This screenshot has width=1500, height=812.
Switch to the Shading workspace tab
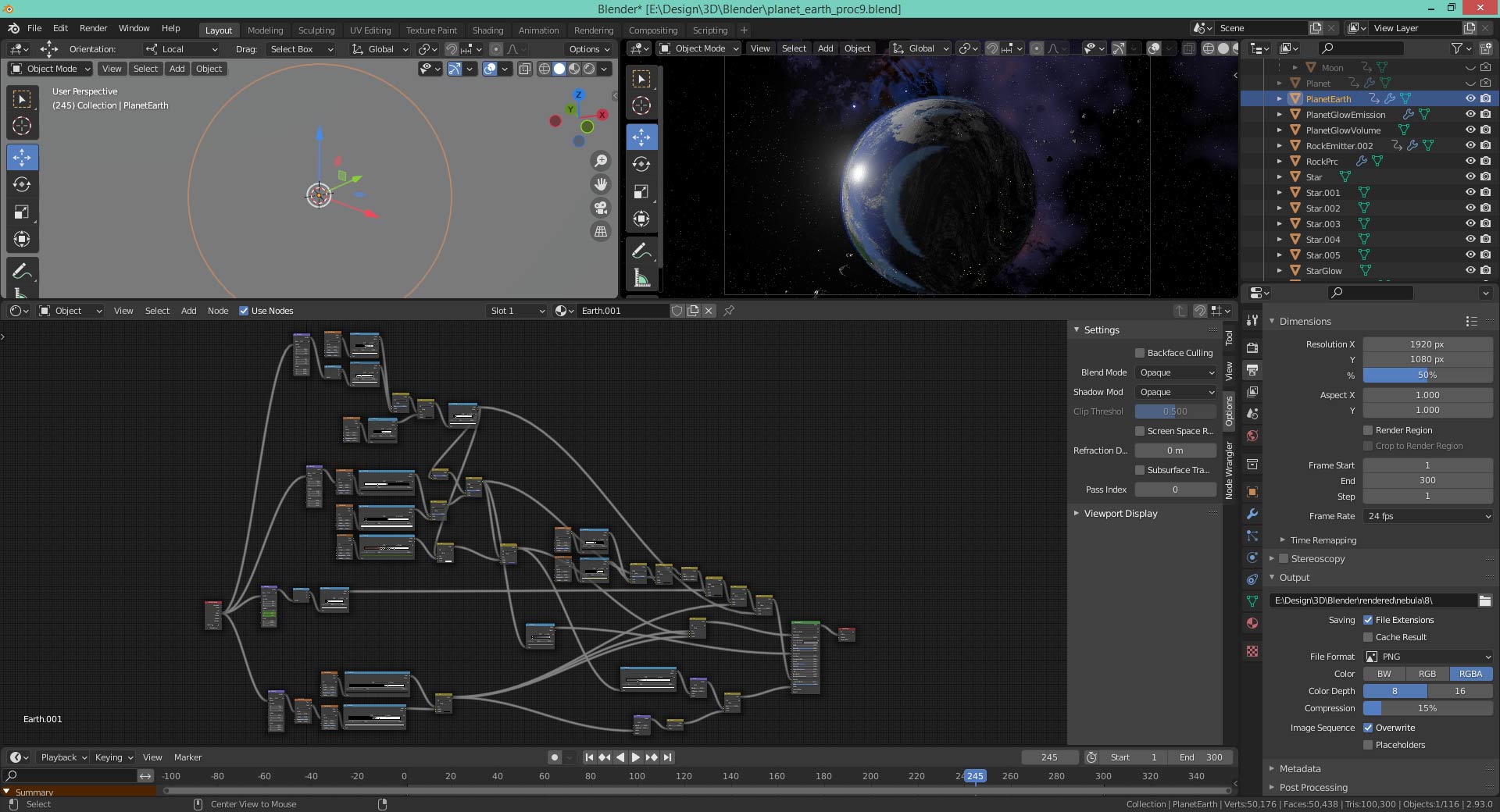point(487,30)
